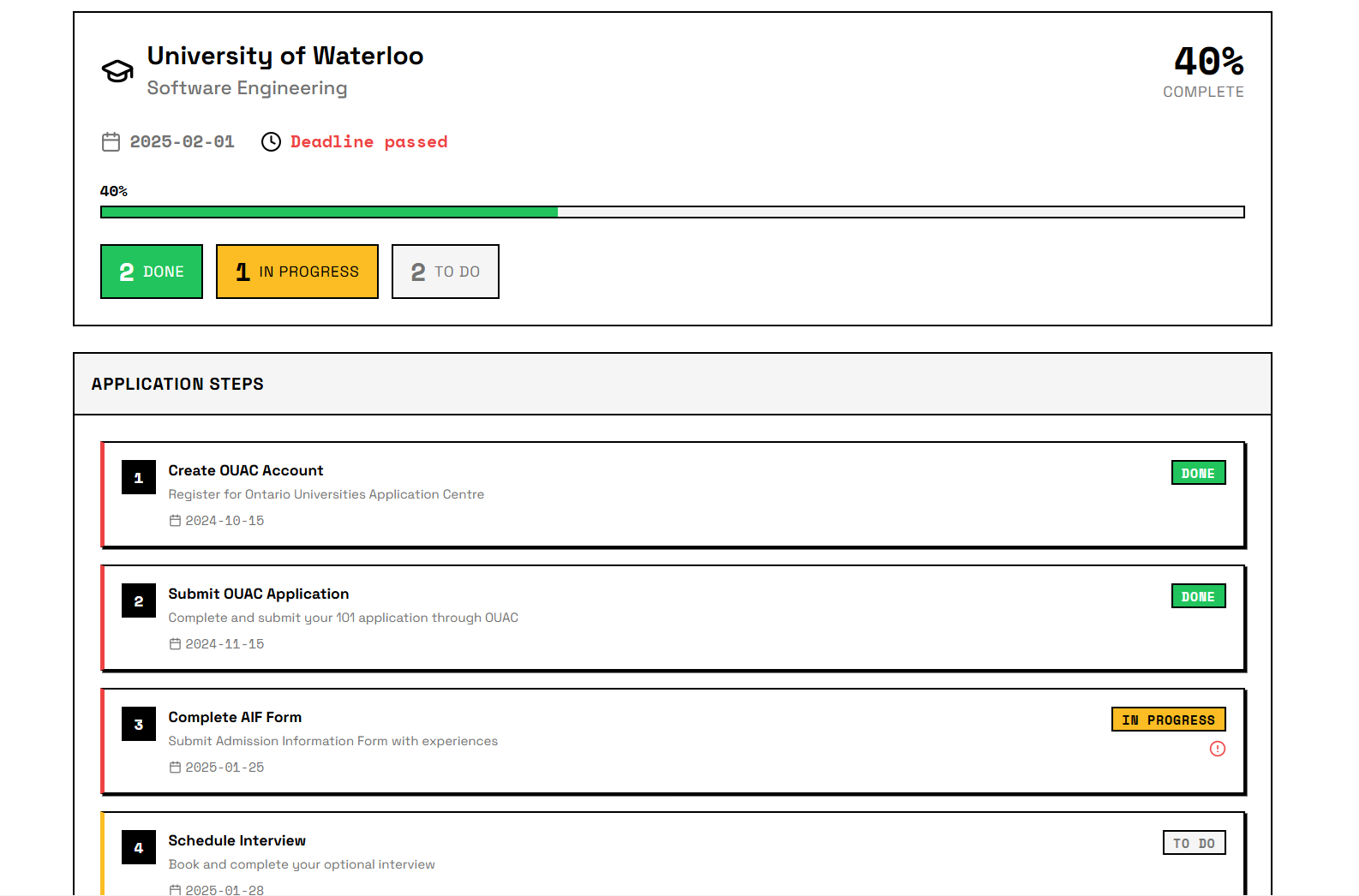
Task: Click the Deadline passed text
Action: point(369,142)
